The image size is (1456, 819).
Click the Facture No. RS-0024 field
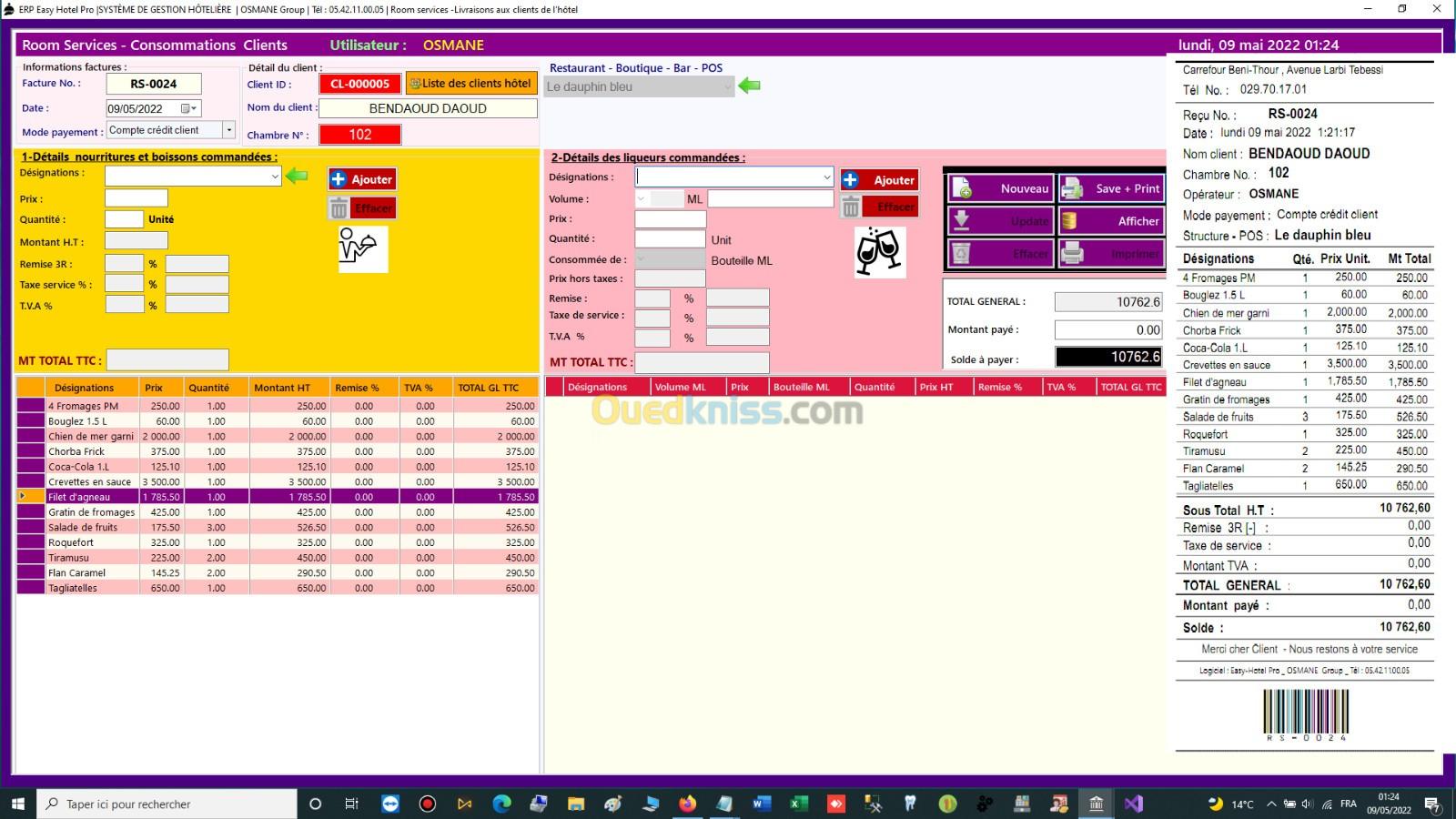(154, 84)
